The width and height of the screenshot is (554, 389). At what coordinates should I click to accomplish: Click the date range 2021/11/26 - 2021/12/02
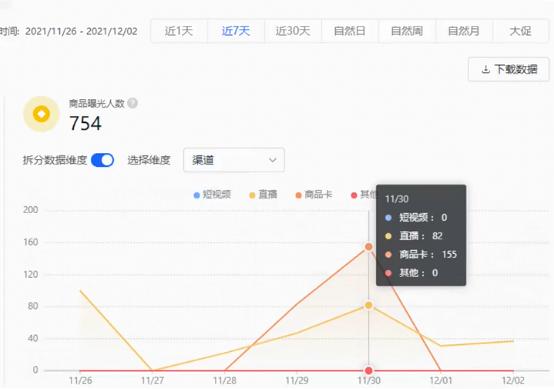tap(81, 31)
